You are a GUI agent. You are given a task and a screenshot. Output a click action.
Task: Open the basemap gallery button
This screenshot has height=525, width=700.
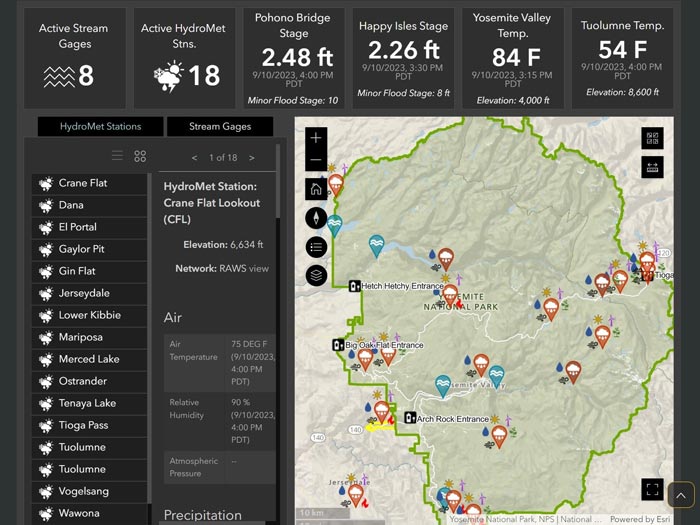(652, 138)
